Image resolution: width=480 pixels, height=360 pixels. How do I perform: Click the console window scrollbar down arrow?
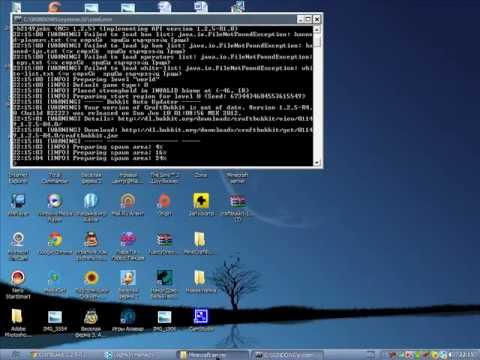pos(317,162)
